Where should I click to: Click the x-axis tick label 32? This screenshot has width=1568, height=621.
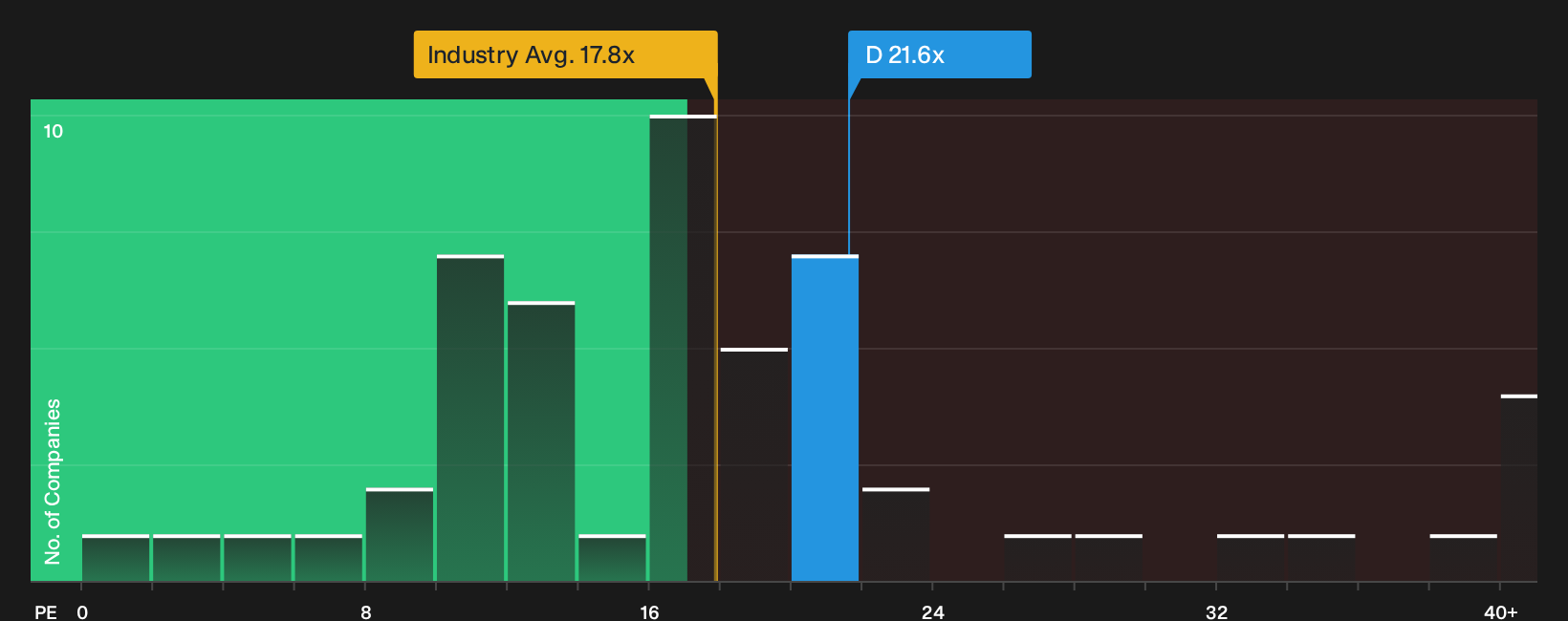[1217, 612]
